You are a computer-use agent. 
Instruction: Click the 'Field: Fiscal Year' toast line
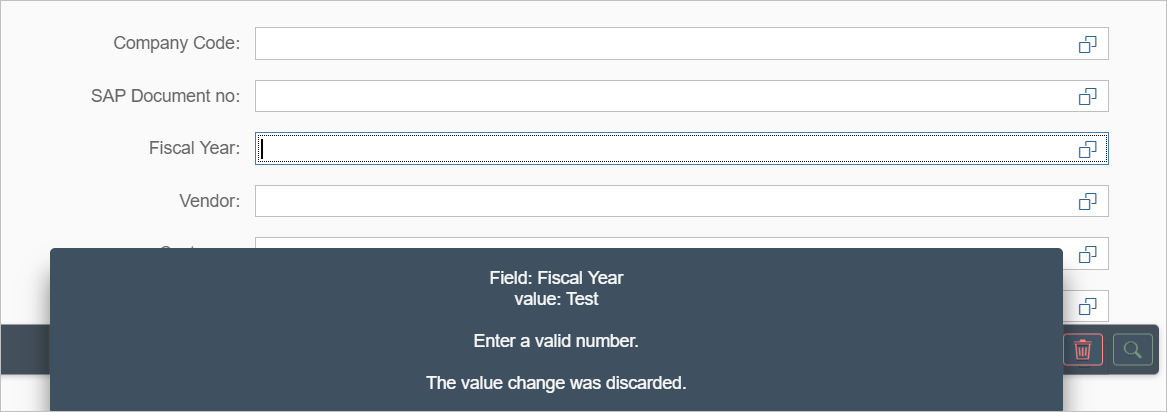pyautogui.click(x=555, y=278)
